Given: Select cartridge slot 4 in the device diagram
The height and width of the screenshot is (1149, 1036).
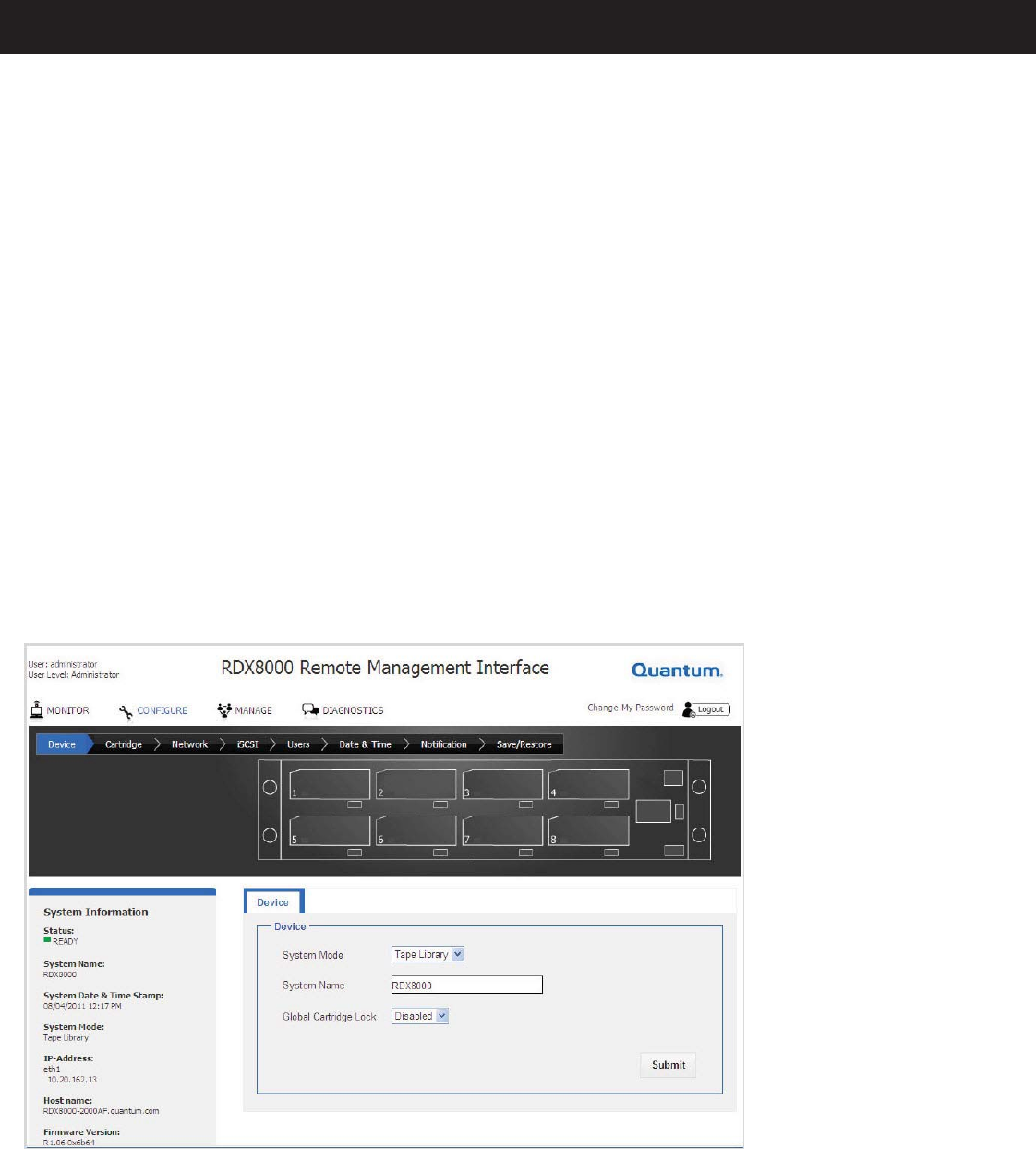Looking at the screenshot, I should tap(588, 784).
